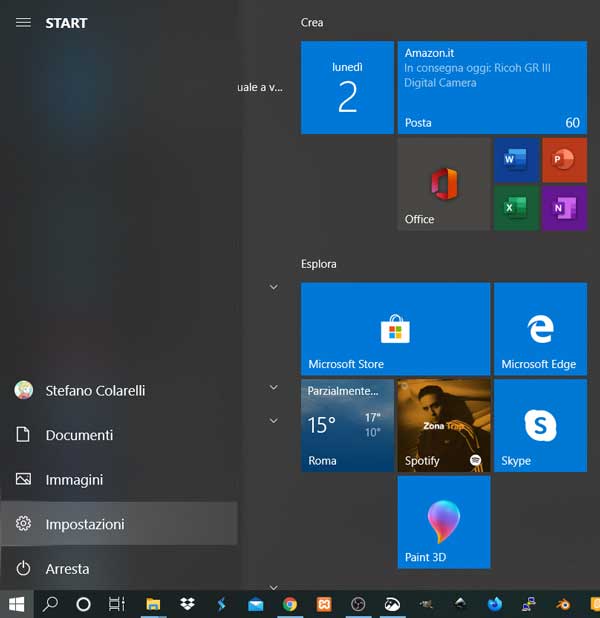Open Blender from the taskbar

[563, 604]
